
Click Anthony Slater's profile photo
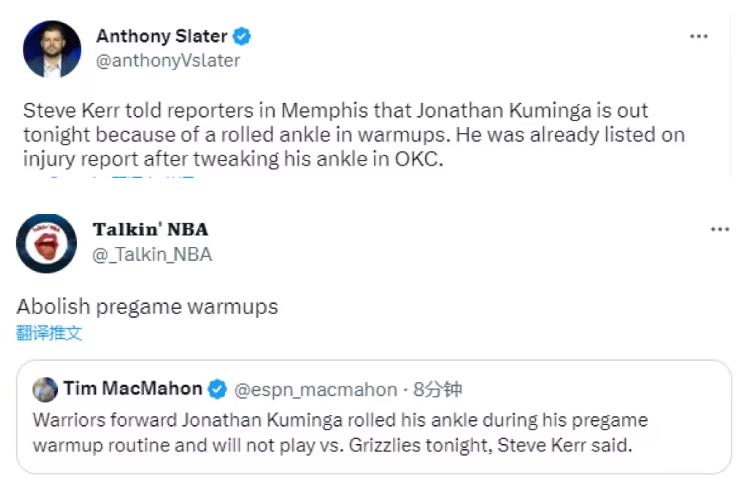click(x=52, y=49)
